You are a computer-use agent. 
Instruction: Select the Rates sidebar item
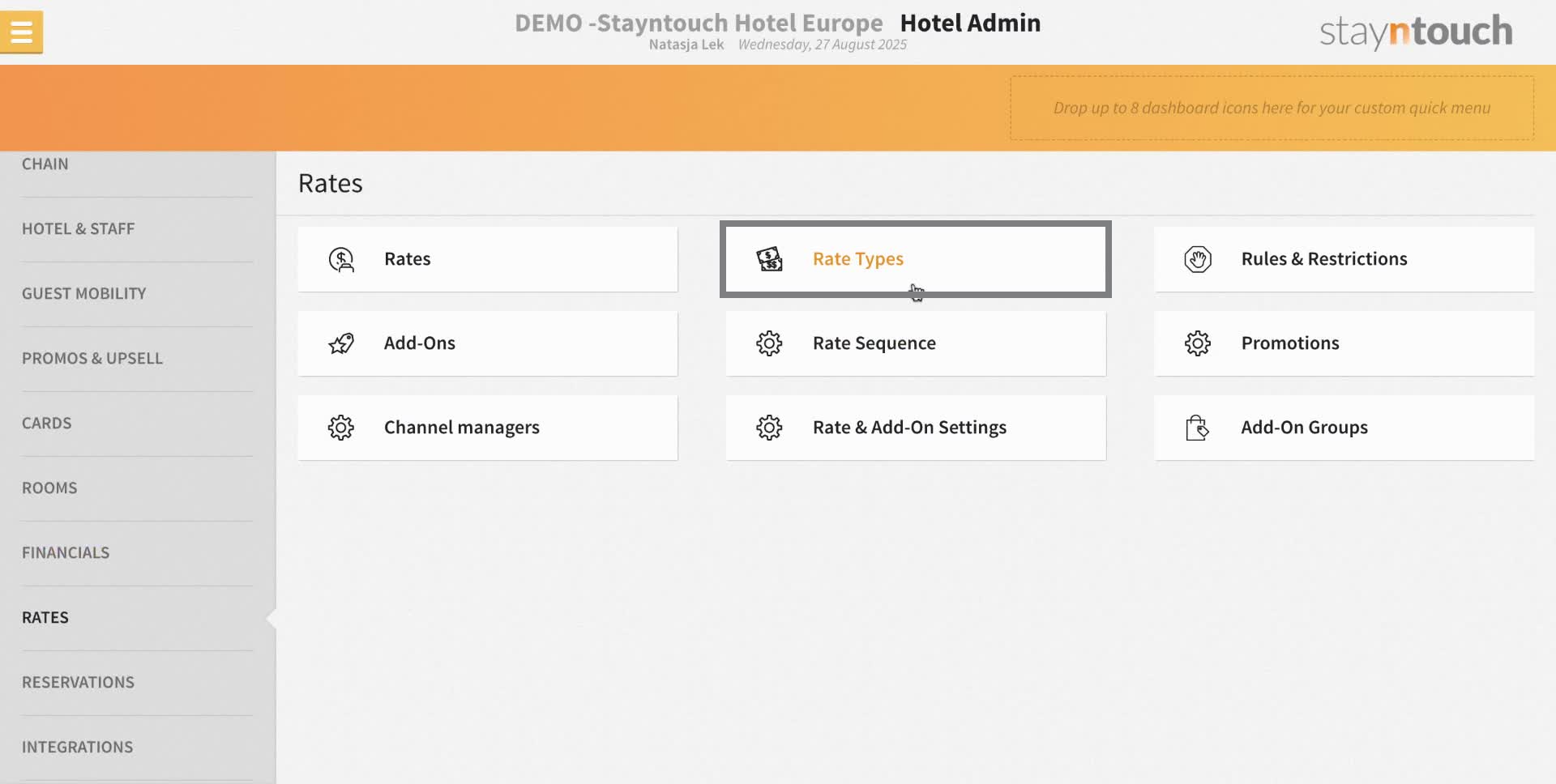(x=45, y=618)
